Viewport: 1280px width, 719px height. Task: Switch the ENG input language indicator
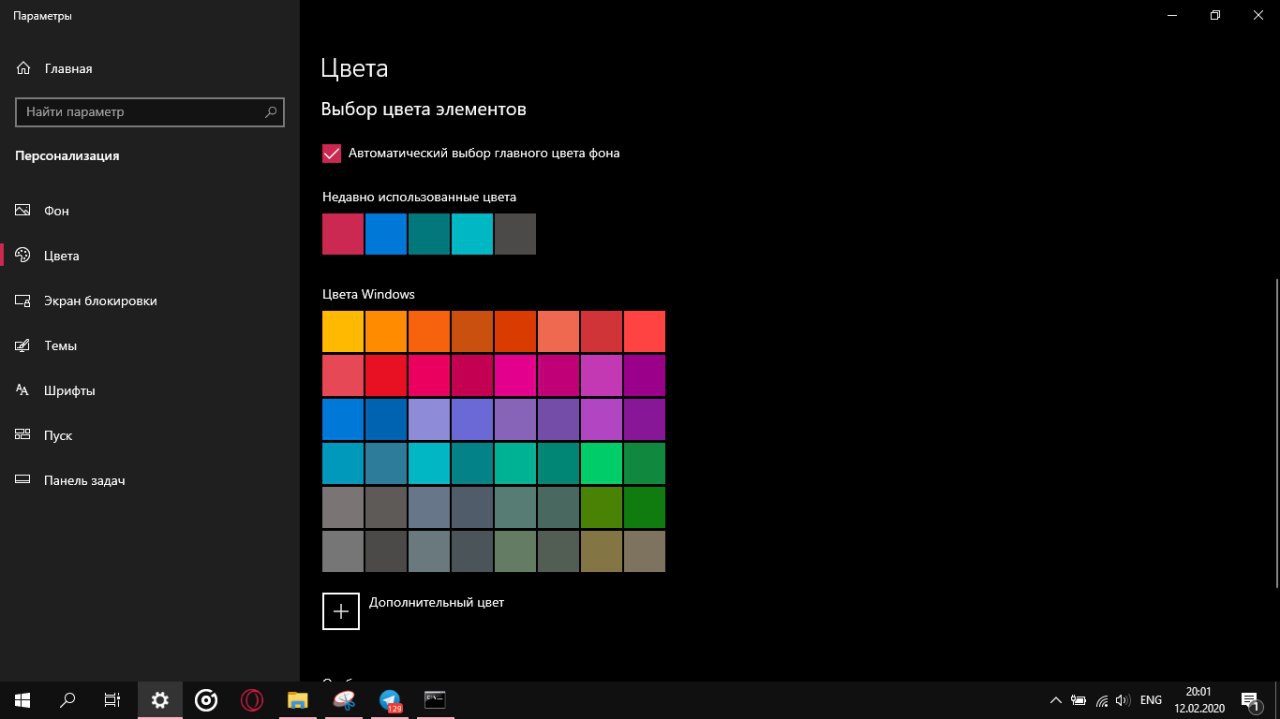tap(1151, 700)
